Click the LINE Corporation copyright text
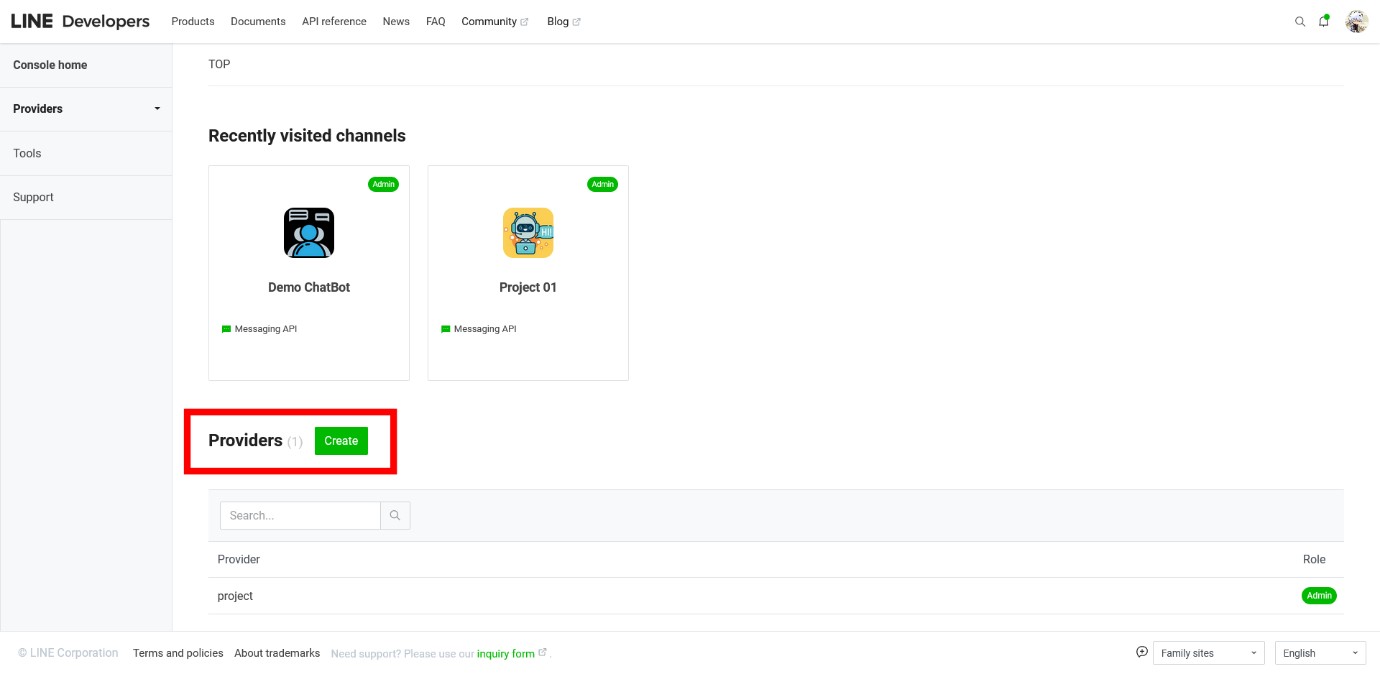Screen dimensions: 1380x674 pyautogui.click(x=68, y=653)
